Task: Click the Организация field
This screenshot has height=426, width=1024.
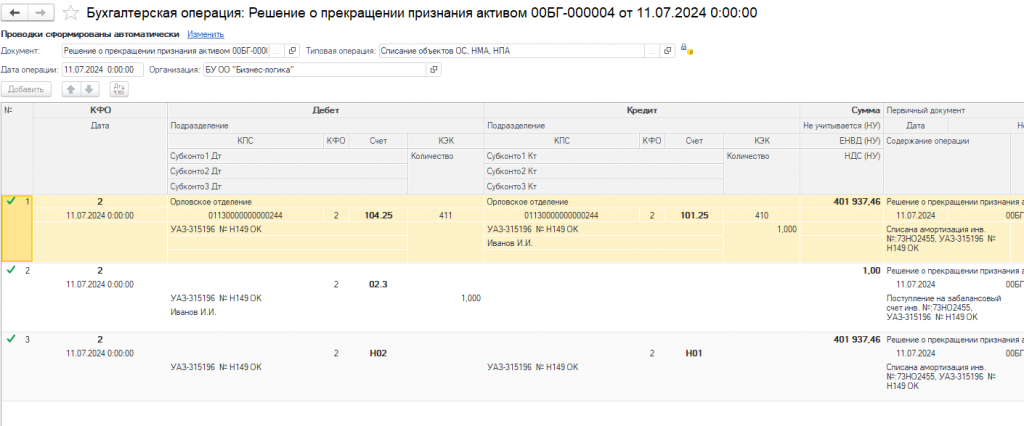Action: (314, 69)
